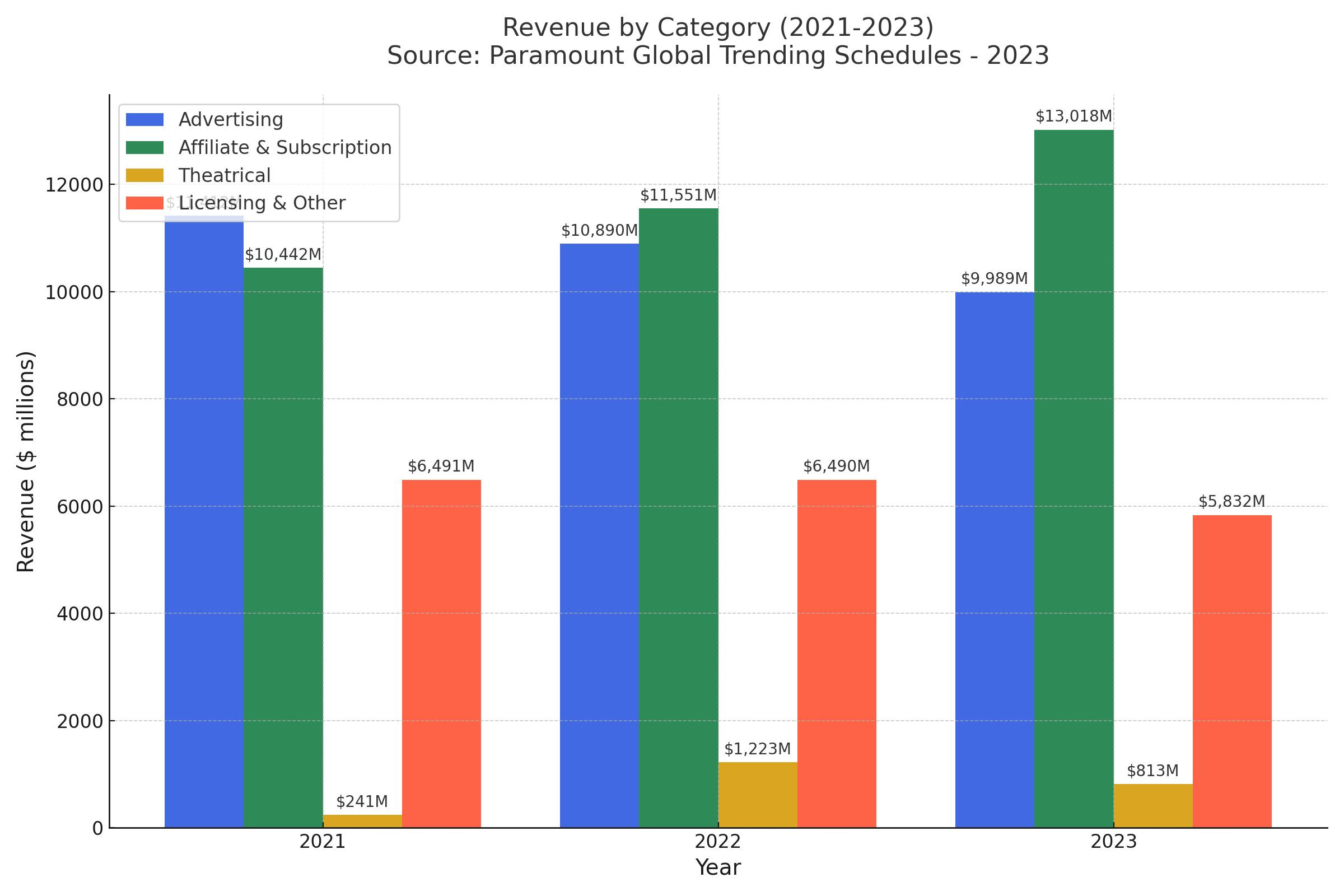This screenshot has height=896, width=1344.
Task: Click the 6000 y-axis tick label
Action: click(81, 507)
